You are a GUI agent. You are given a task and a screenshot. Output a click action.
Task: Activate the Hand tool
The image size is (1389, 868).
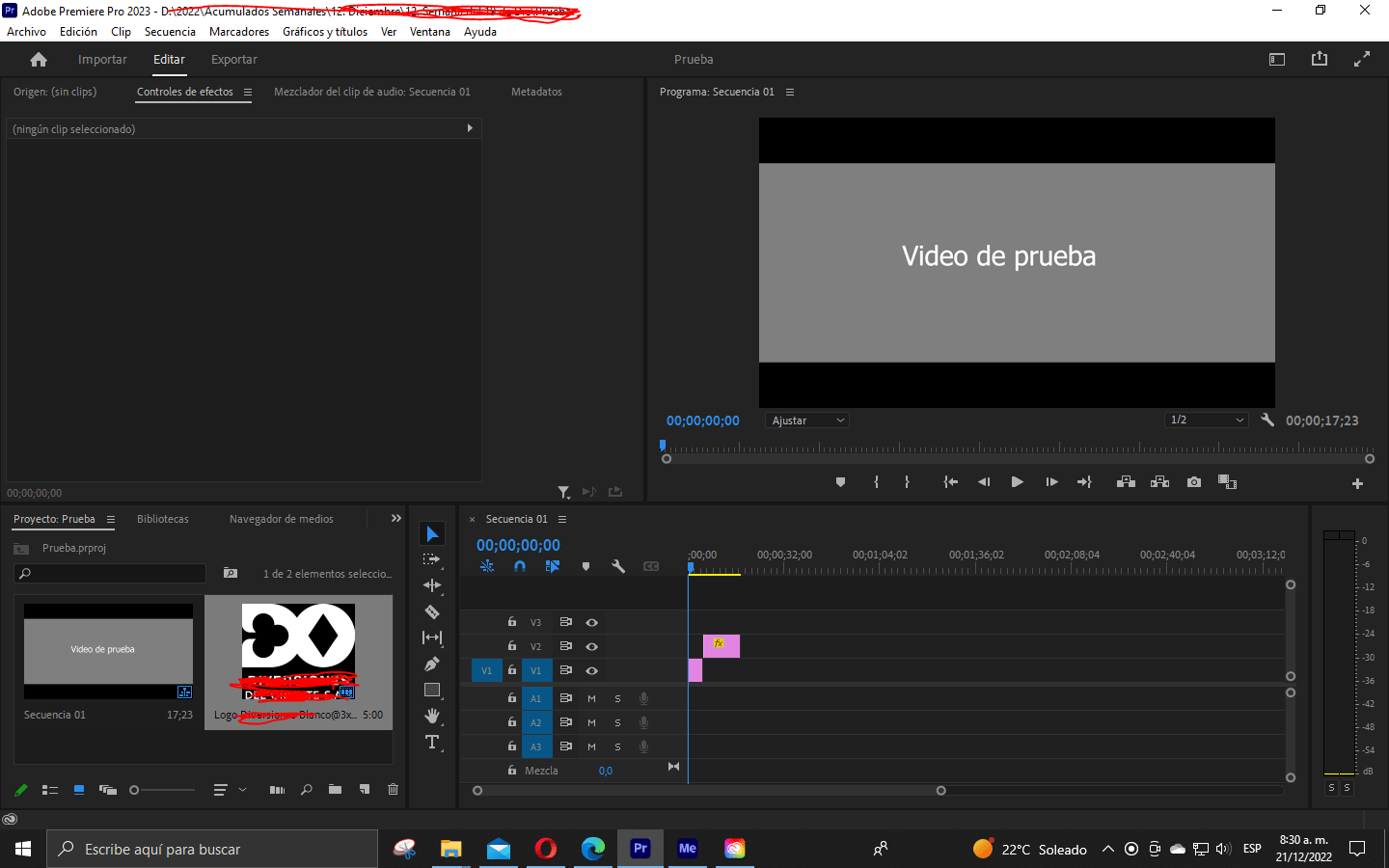(431, 716)
